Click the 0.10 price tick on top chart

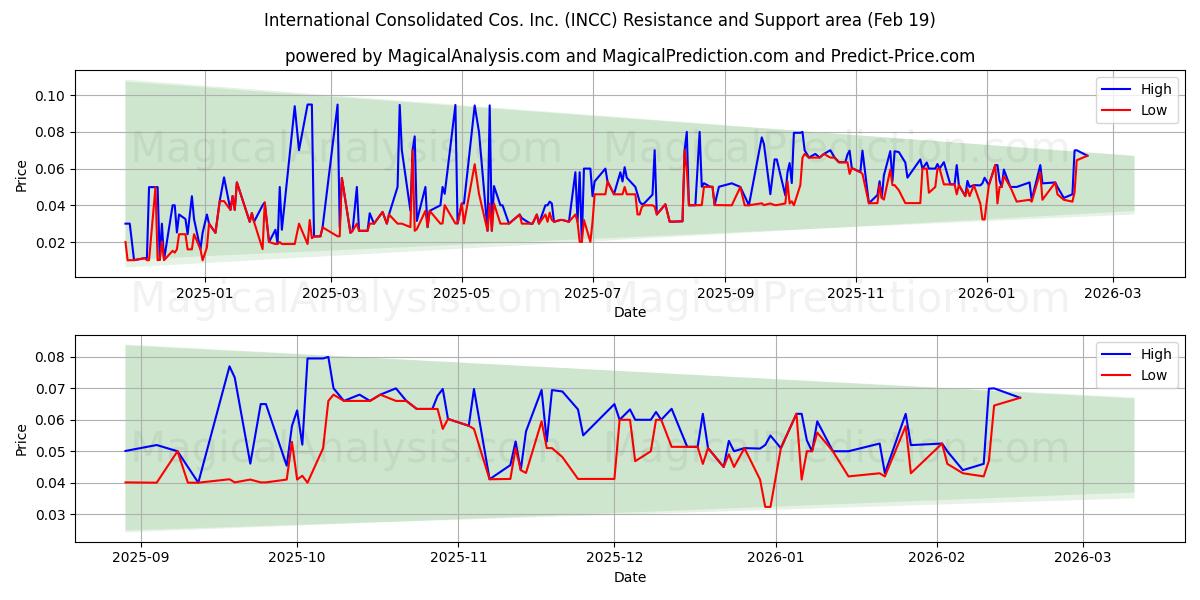coord(50,96)
